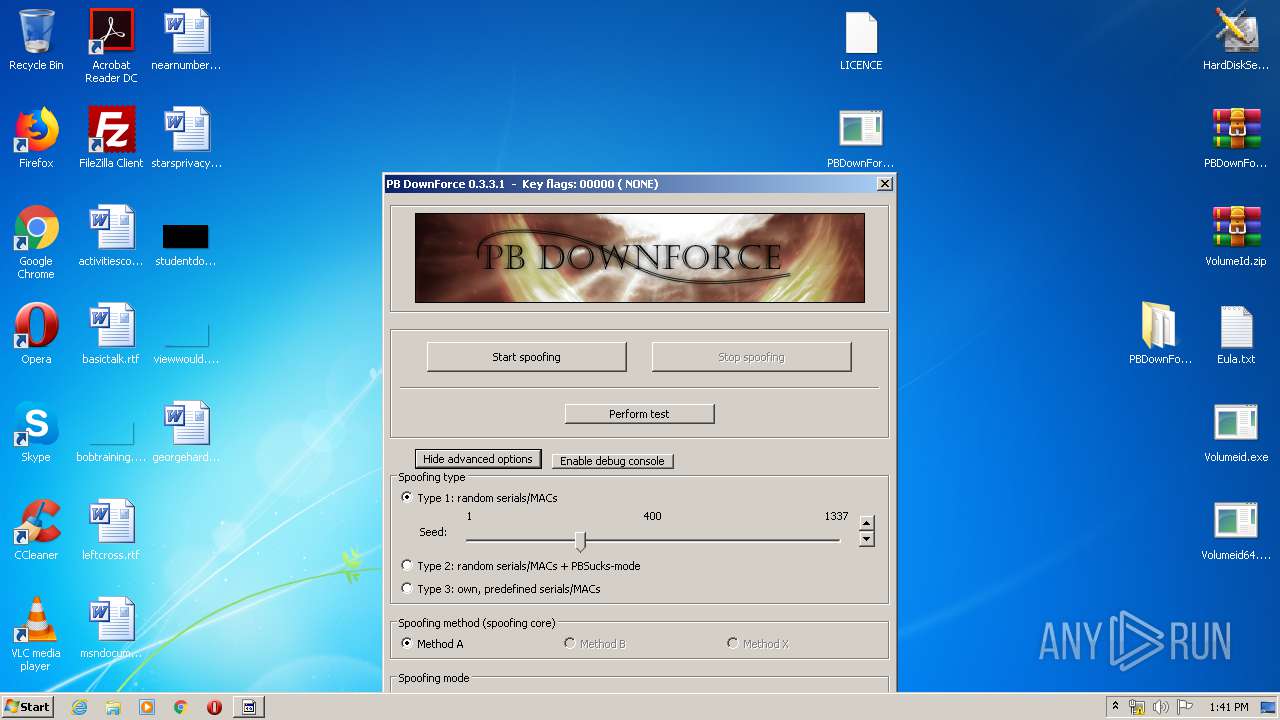Select Type 1 random serials/MACs option
The image size is (1280, 720).
click(x=479, y=498)
